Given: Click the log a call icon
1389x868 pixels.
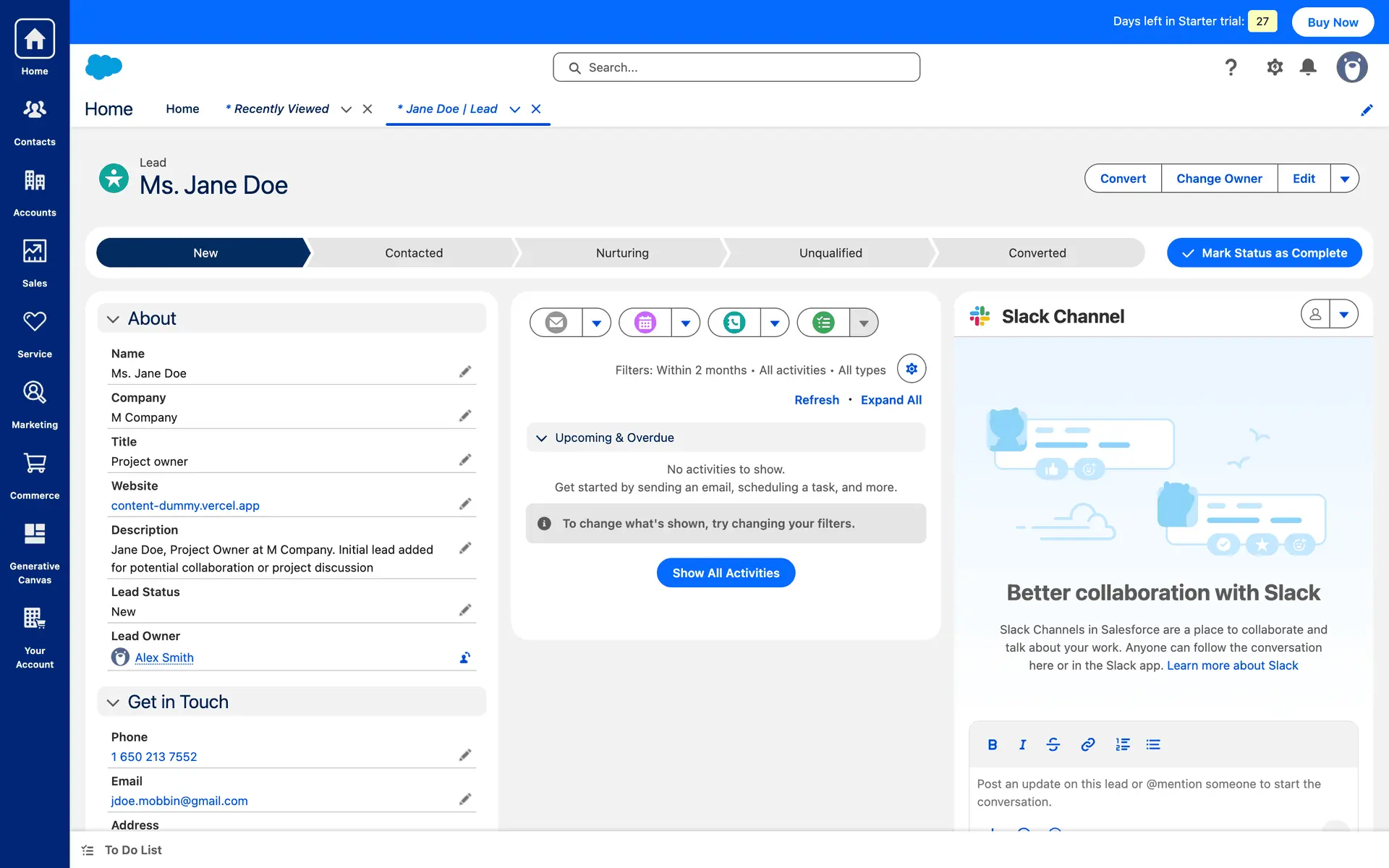Looking at the screenshot, I should click(x=734, y=323).
